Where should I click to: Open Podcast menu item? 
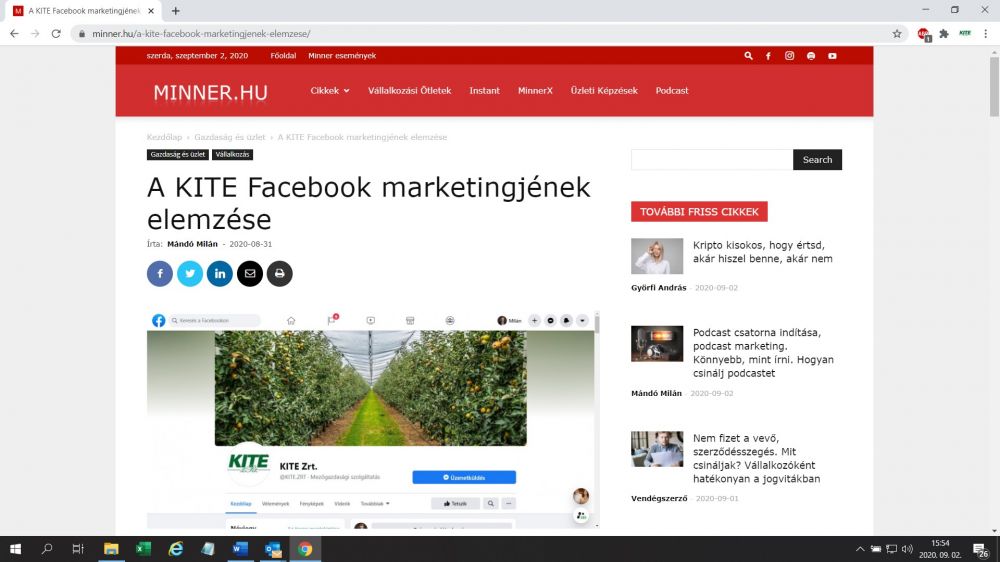click(x=672, y=91)
